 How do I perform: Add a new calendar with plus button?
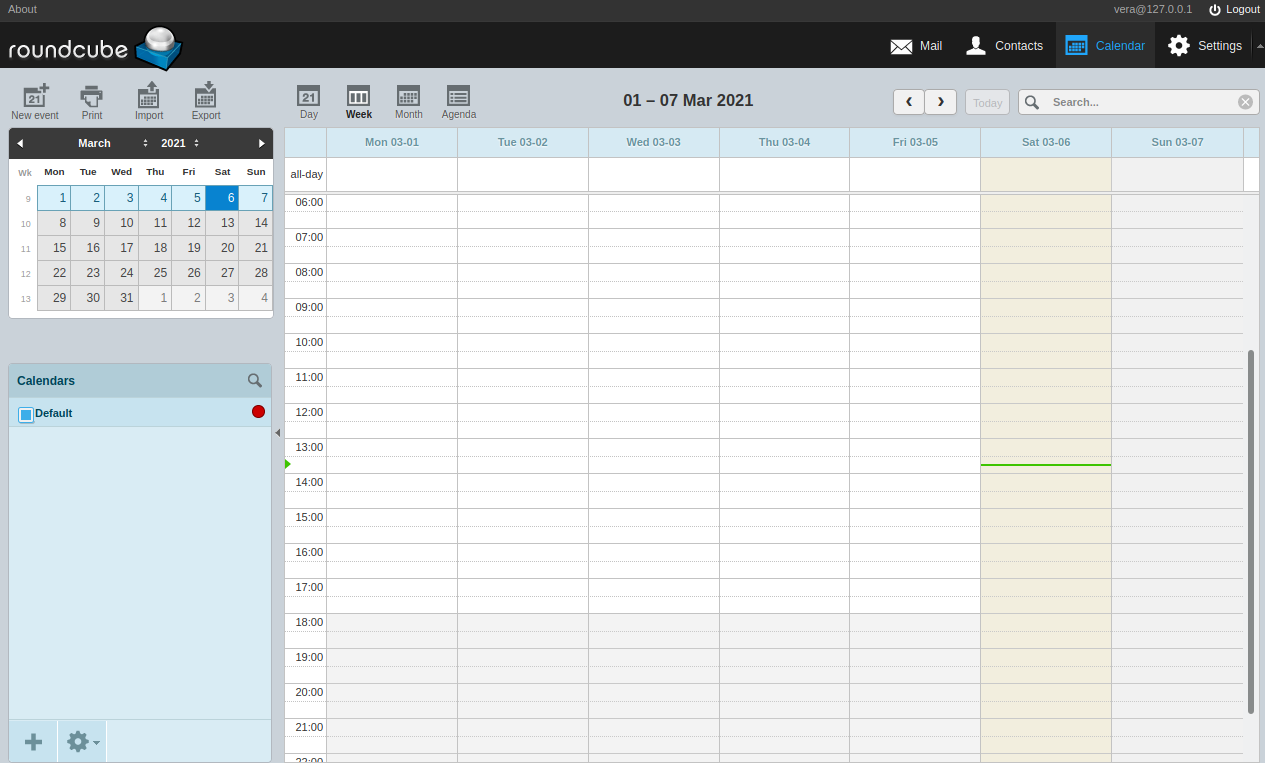click(x=33, y=742)
